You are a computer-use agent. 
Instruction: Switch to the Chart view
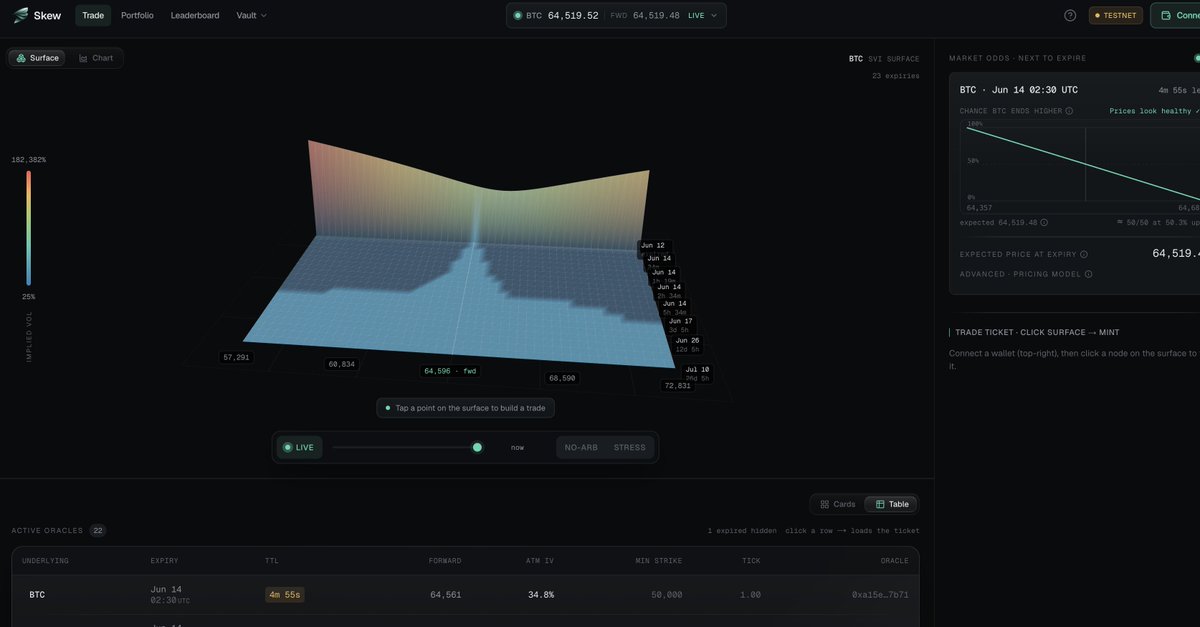(x=96, y=58)
